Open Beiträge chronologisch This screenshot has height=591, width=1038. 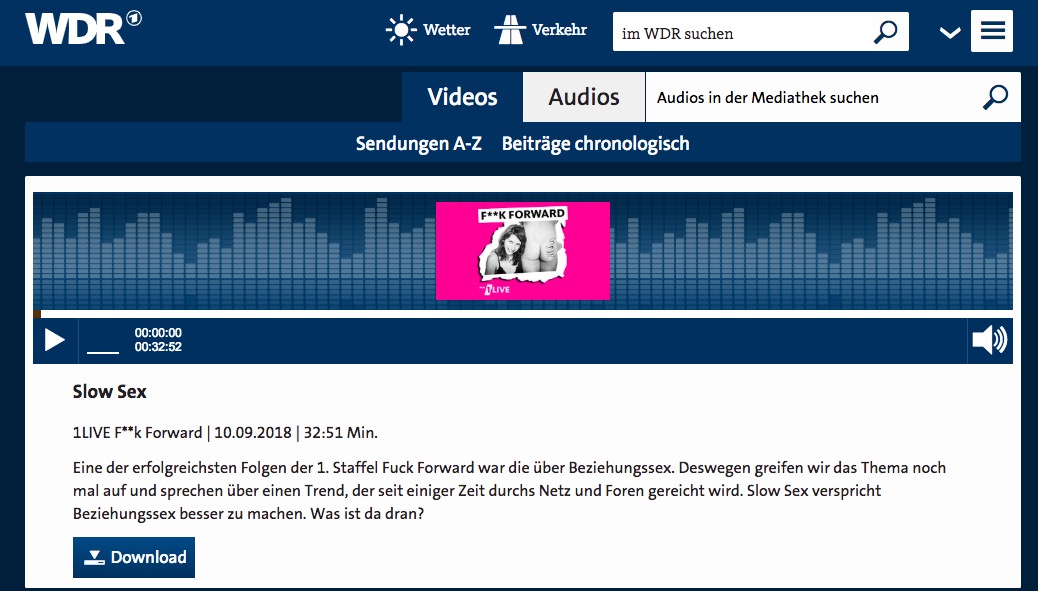(595, 144)
